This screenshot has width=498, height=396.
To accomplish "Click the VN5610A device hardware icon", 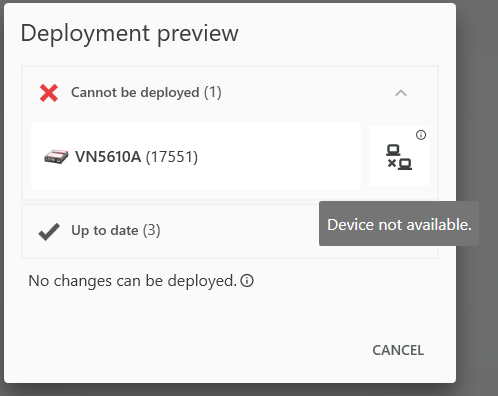I will pyautogui.click(x=56, y=157).
